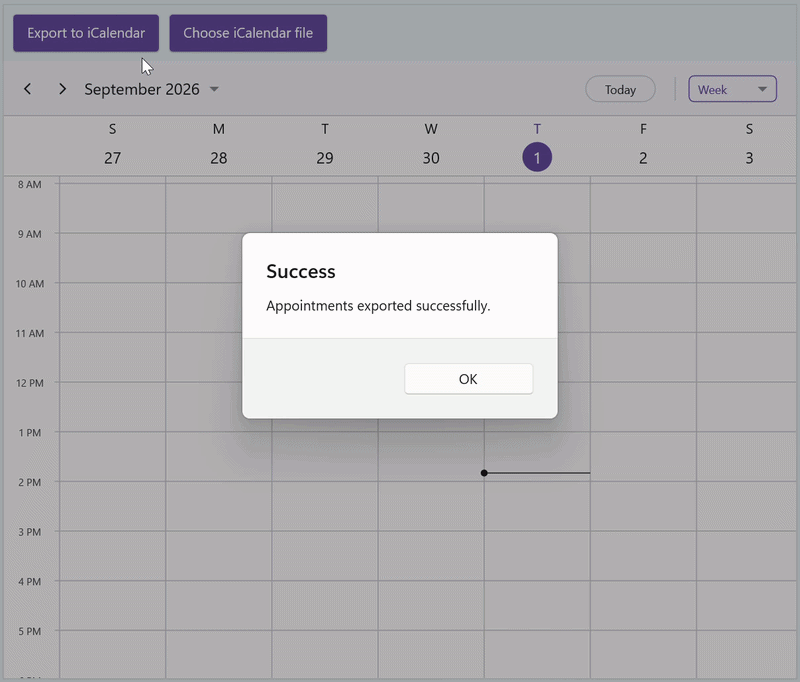Click the 12 PM time label

point(30,383)
